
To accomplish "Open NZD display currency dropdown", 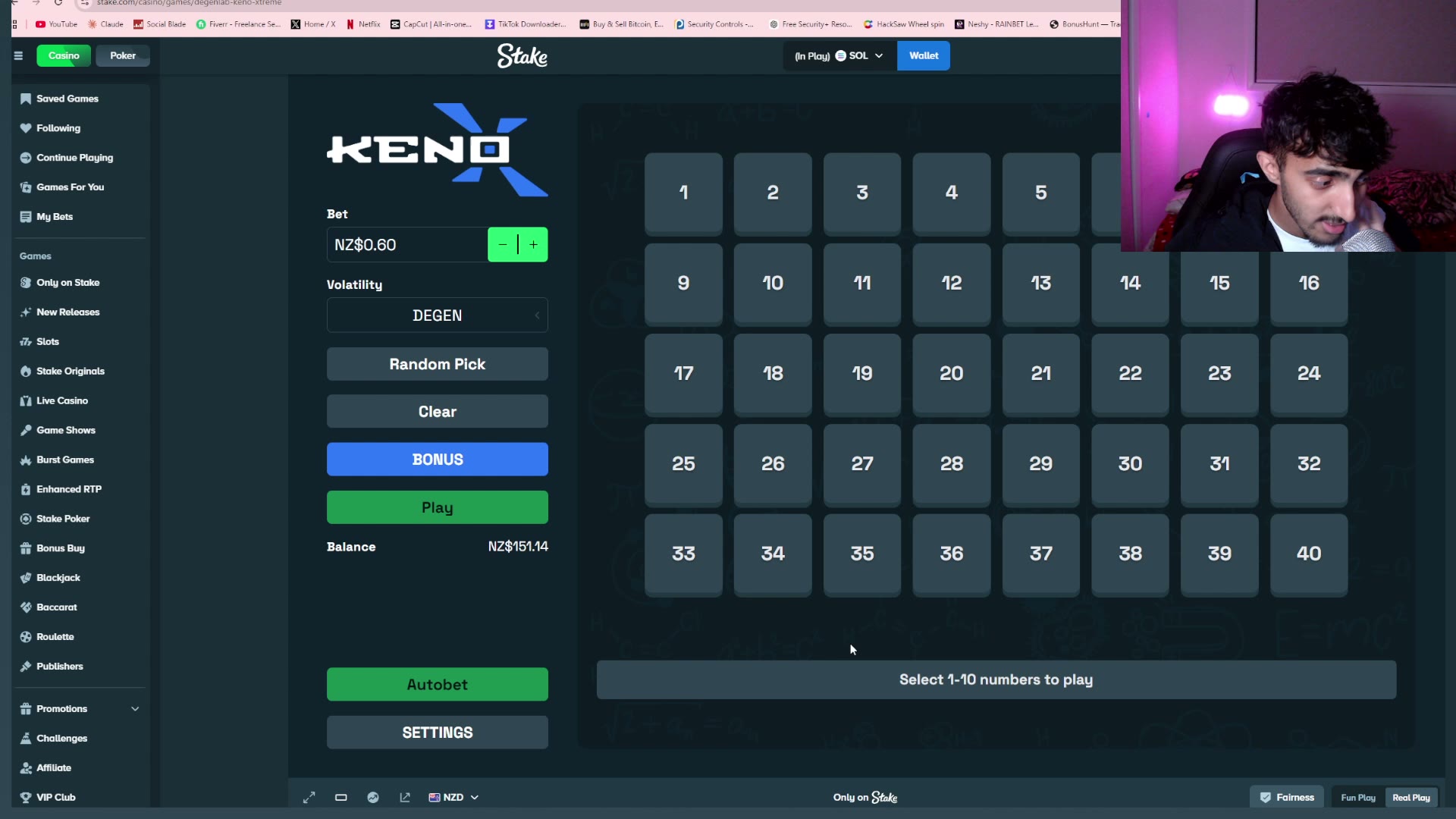I will [x=453, y=798].
